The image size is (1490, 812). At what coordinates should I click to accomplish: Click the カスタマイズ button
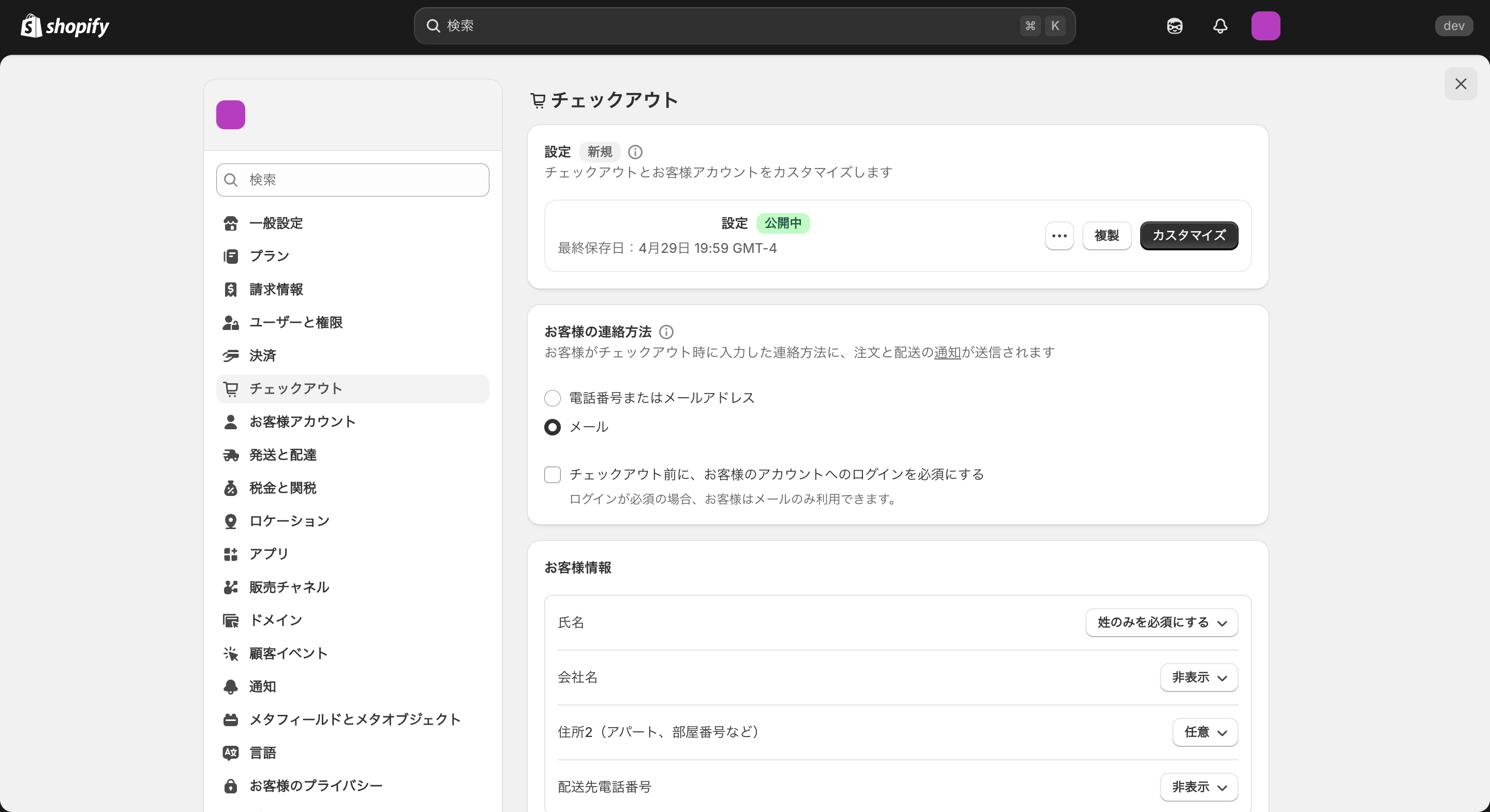point(1189,235)
